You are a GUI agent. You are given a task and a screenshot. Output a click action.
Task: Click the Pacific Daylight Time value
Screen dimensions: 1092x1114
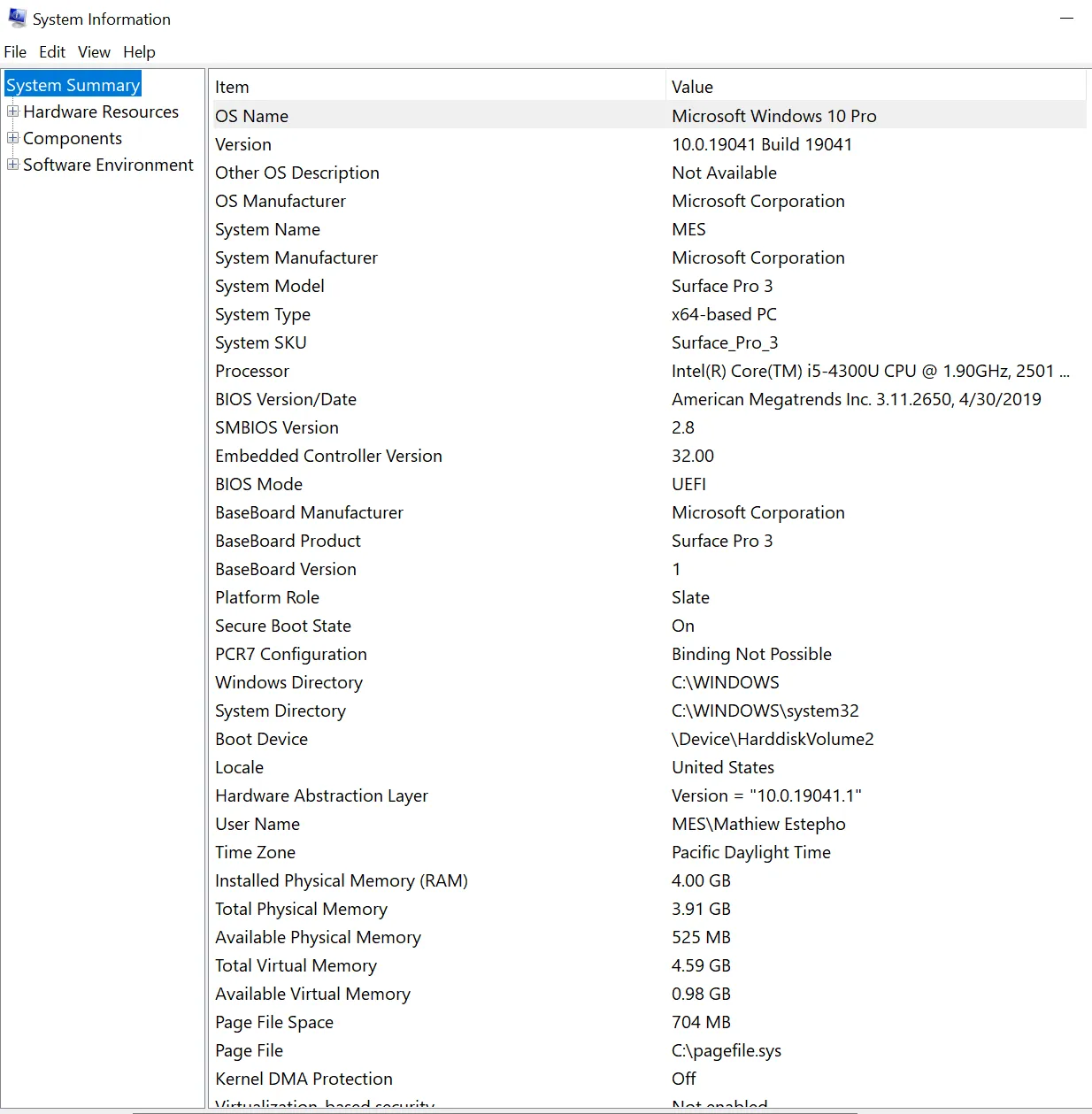(751, 852)
